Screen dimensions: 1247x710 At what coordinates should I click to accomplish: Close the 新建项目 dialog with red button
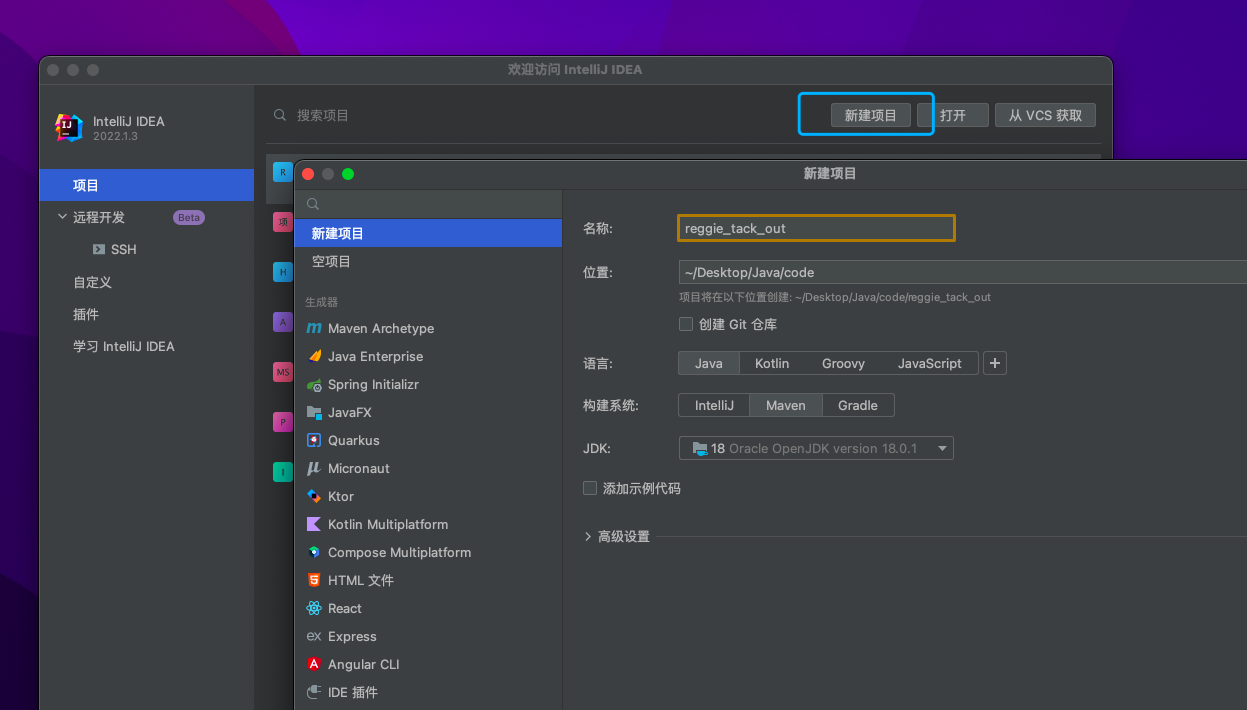(308, 173)
